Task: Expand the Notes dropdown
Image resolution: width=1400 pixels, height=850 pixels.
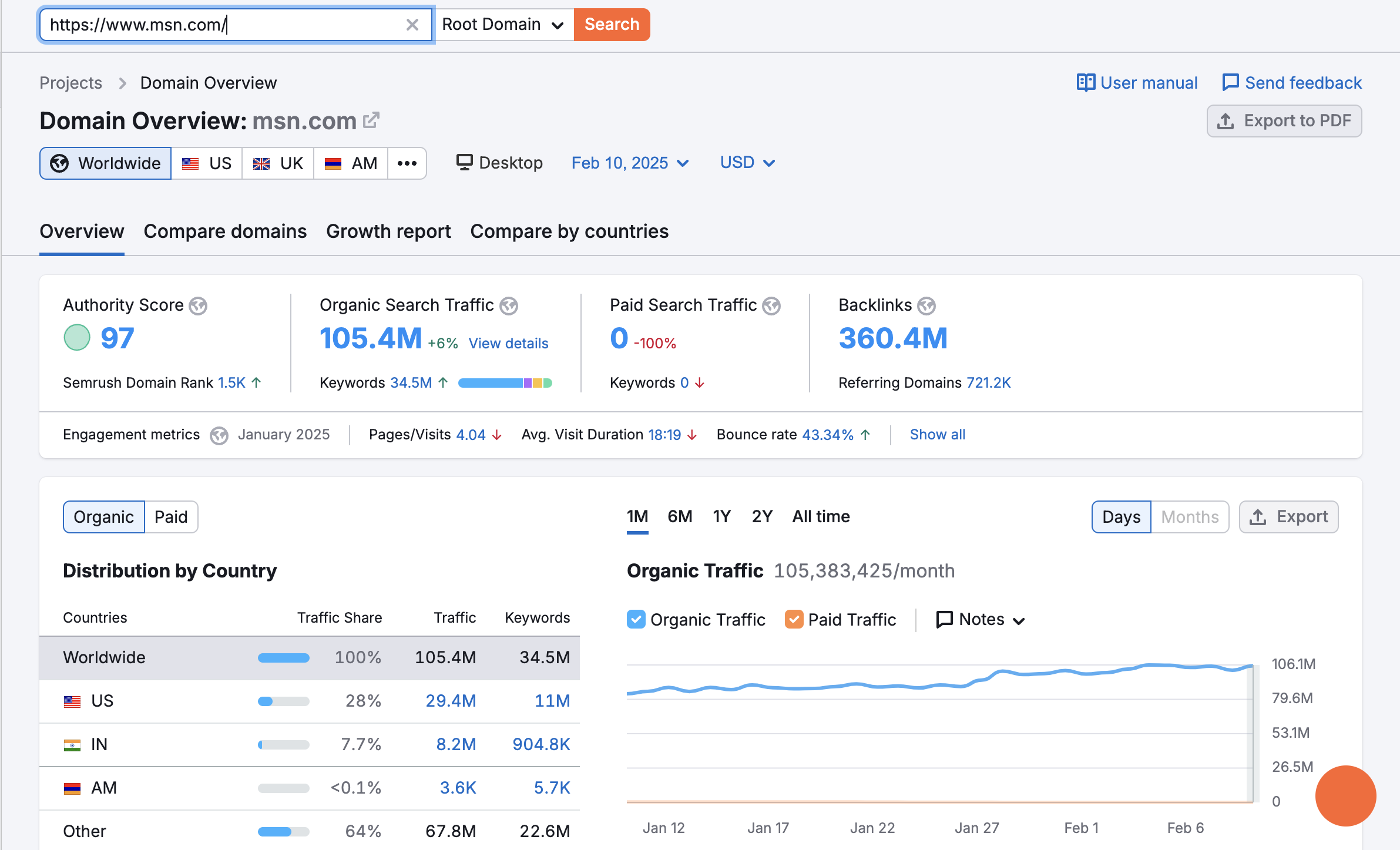Action: (x=981, y=620)
